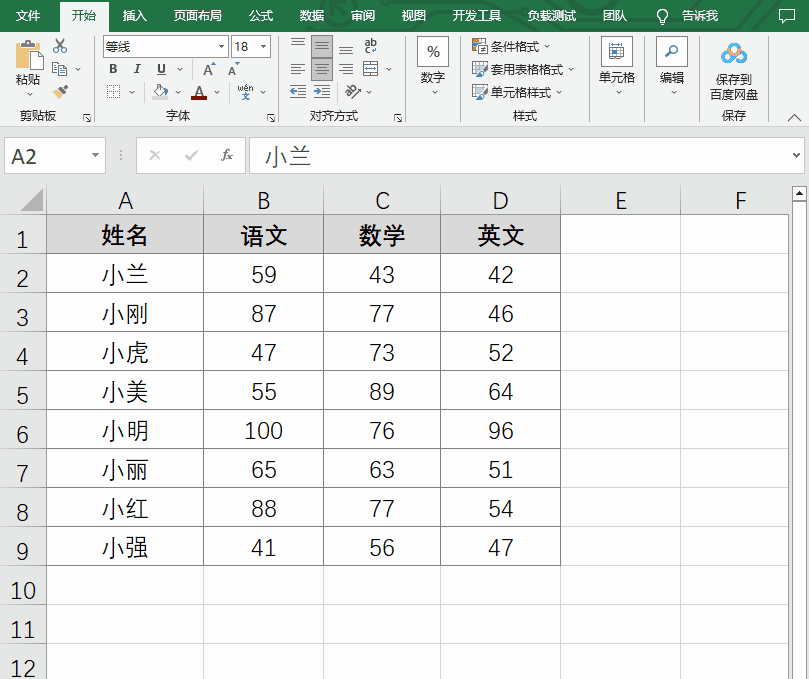Toggle Underline formatting

tap(161, 69)
